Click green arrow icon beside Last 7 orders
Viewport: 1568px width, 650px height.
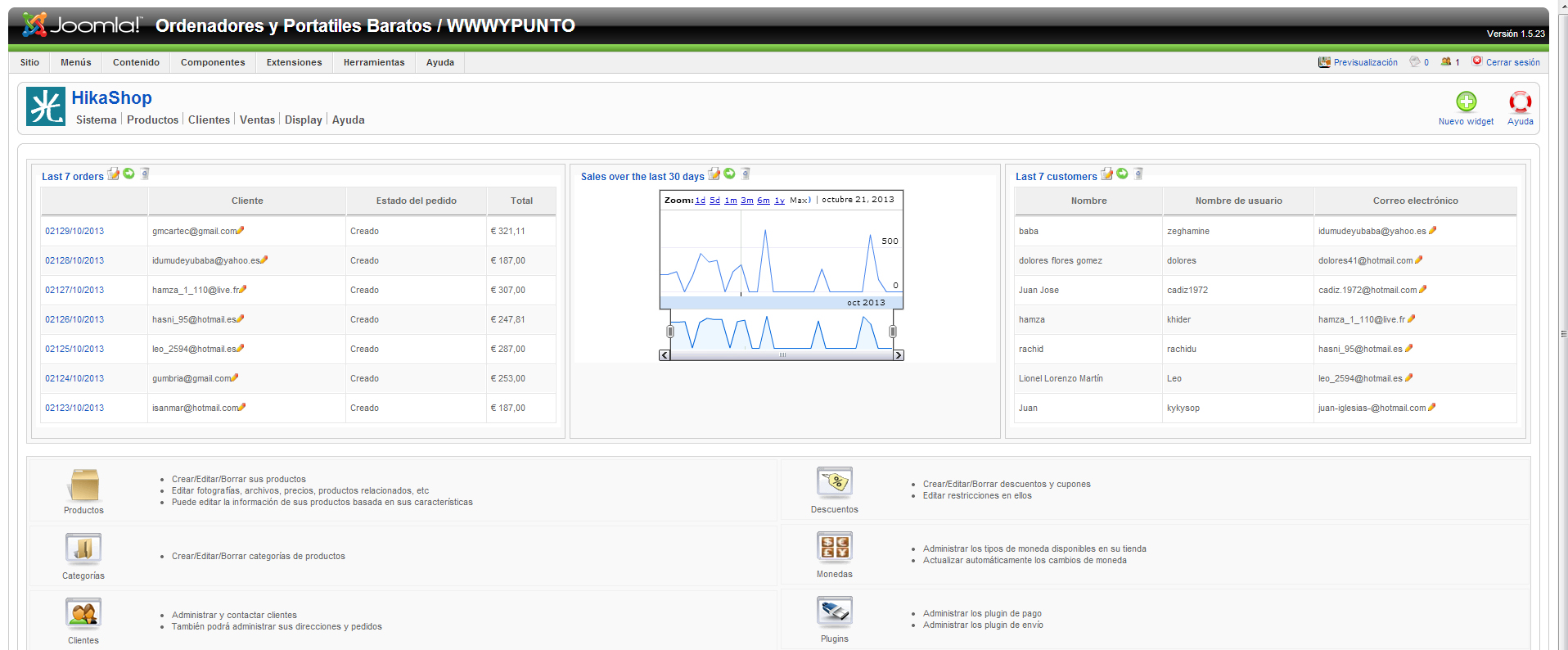[x=128, y=174]
